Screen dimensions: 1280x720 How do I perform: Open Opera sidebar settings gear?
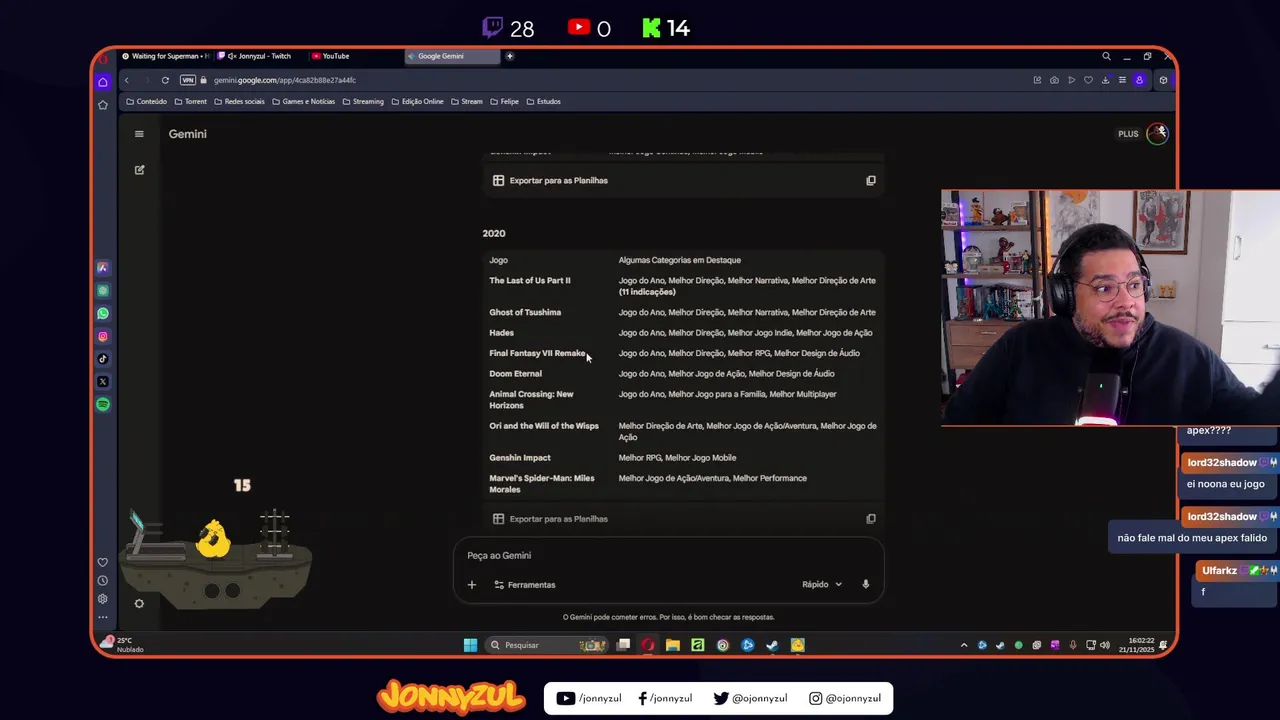pyautogui.click(x=103, y=599)
